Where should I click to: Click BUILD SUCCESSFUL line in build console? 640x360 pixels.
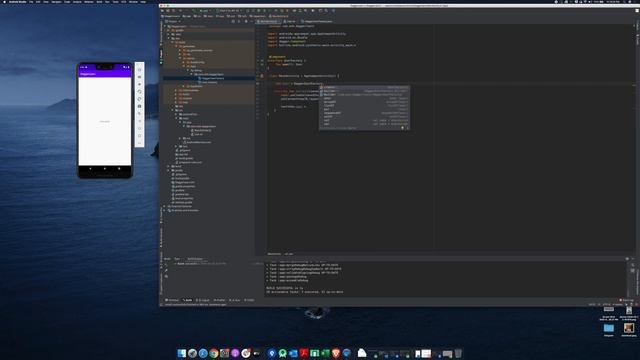(x=284, y=288)
